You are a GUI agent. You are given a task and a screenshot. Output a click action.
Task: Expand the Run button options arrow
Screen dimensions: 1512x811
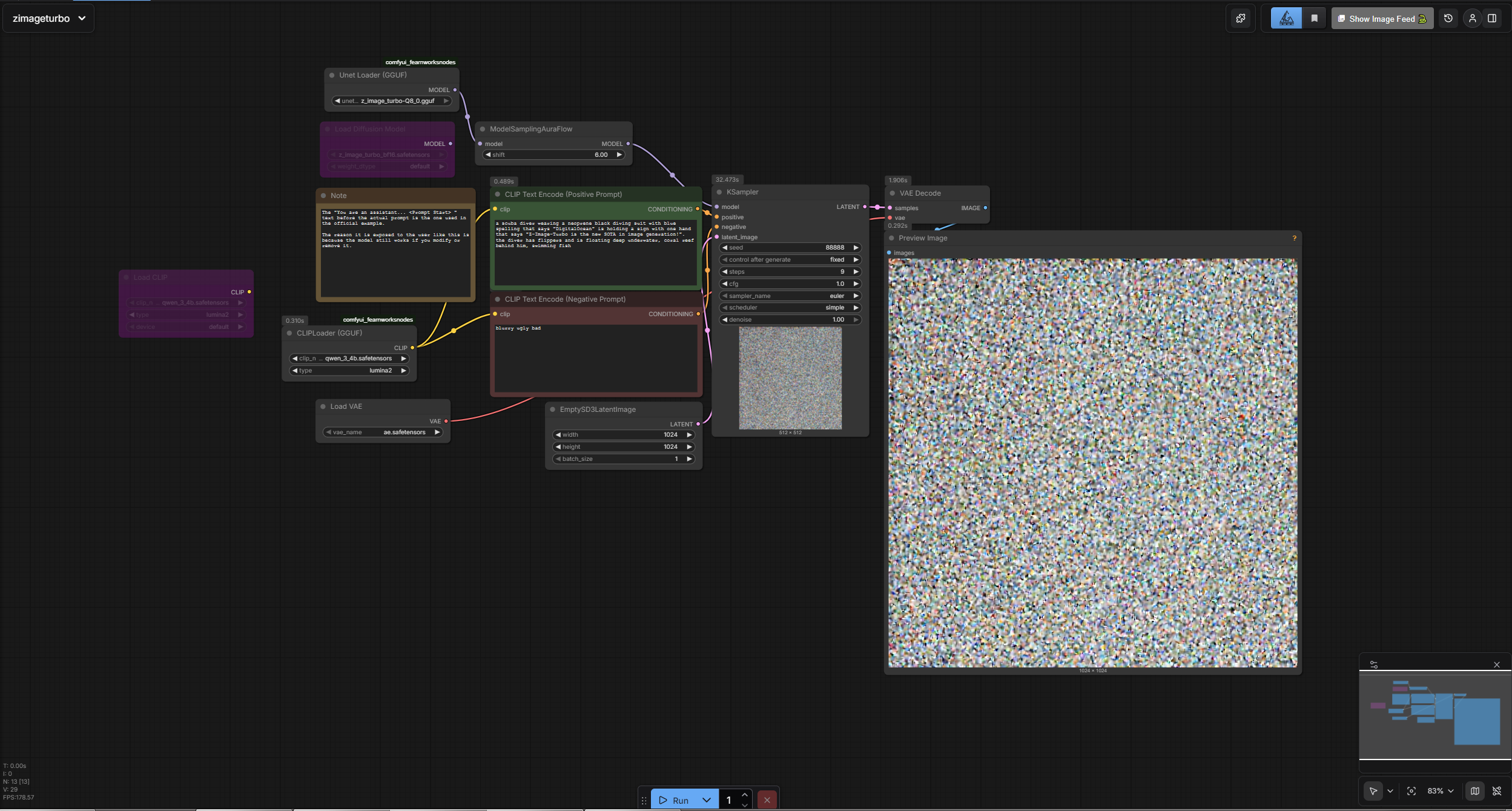pos(706,800)
